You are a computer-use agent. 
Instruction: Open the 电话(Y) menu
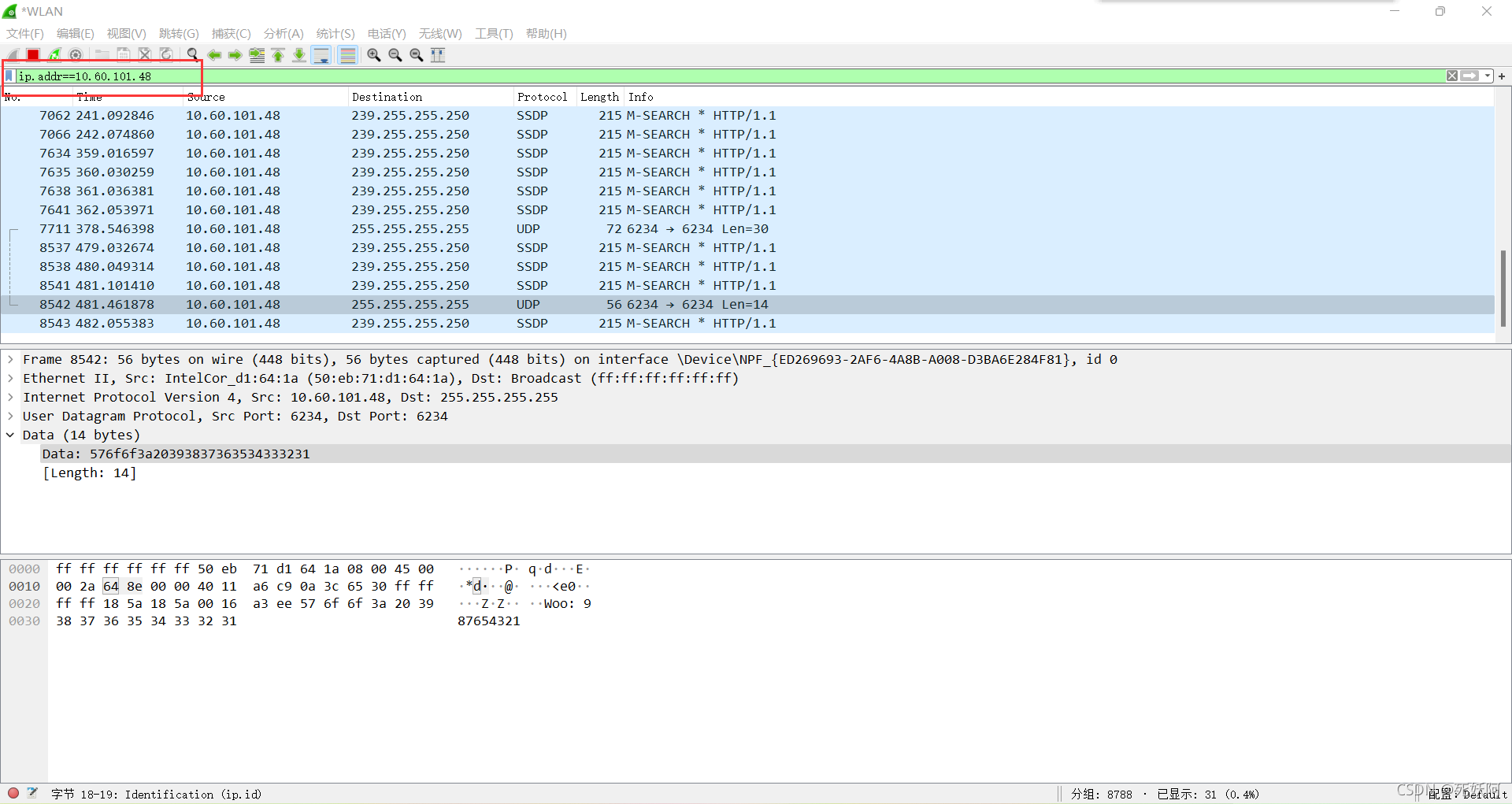tap(387, 33)
